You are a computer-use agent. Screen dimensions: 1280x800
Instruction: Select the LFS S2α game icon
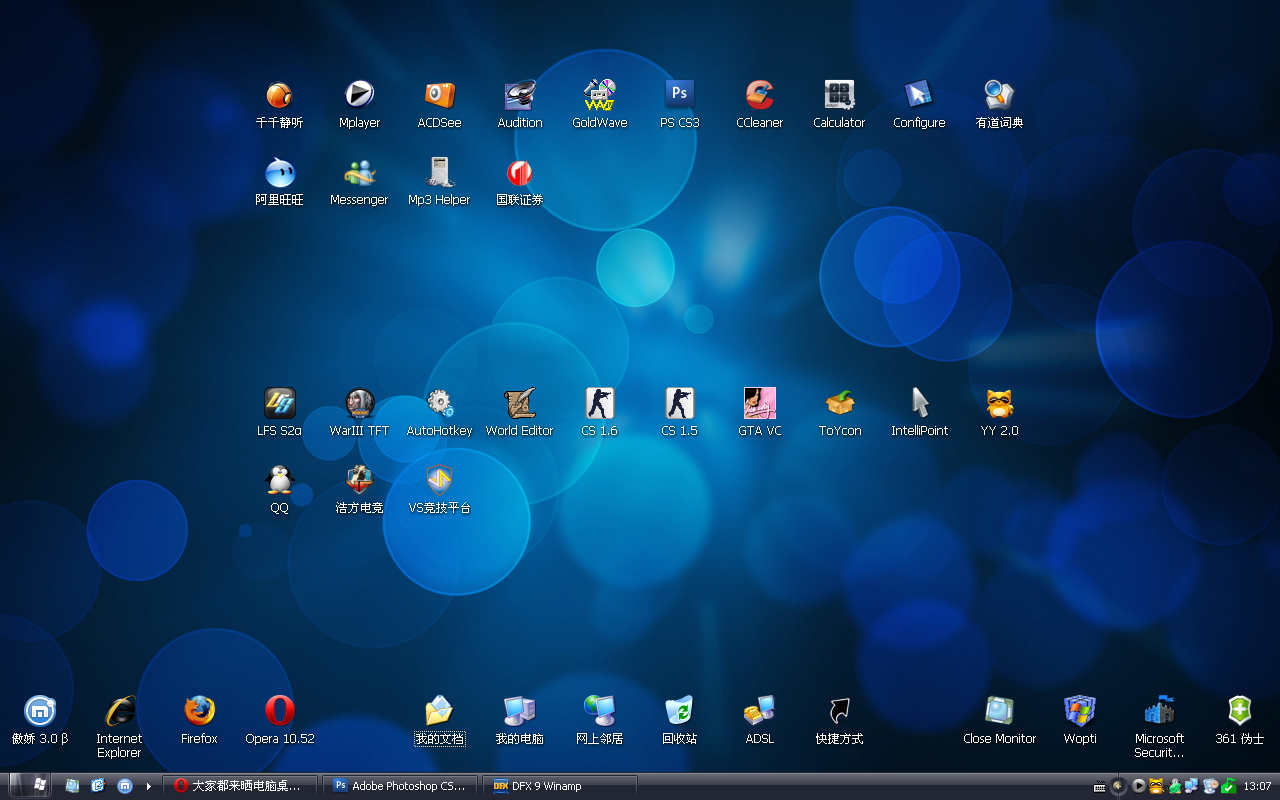click(279, 413)
